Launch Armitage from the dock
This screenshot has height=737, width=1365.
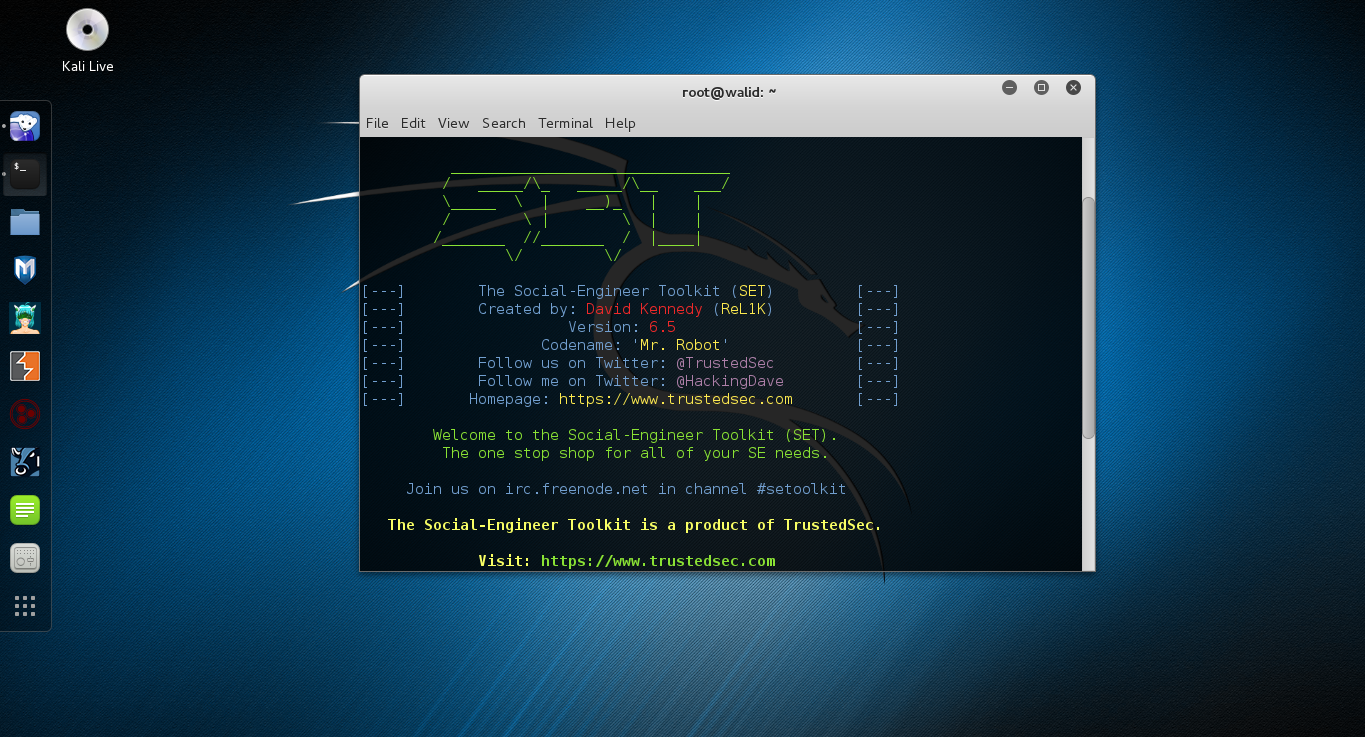[25, 318]
